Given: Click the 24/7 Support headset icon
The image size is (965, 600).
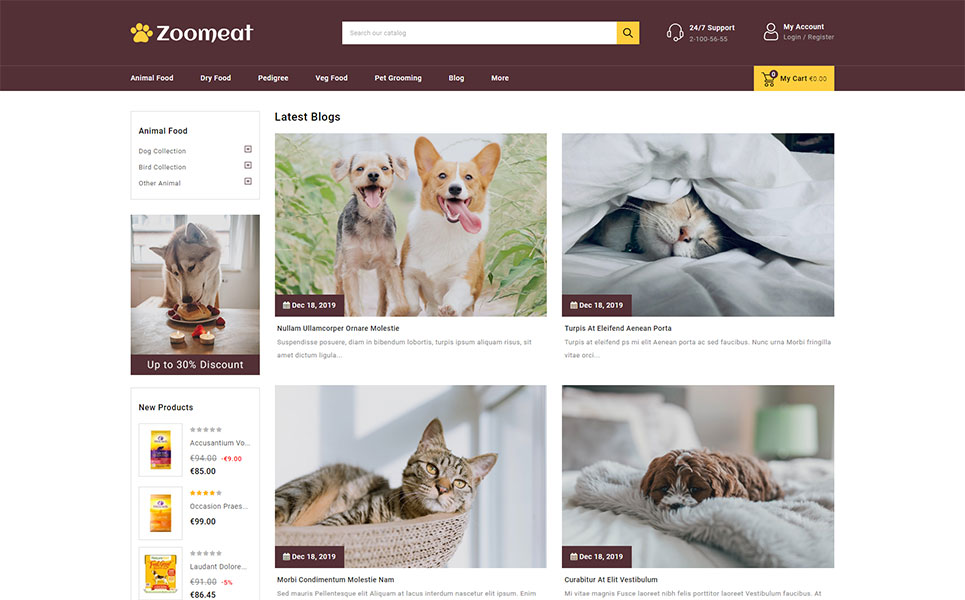Looking at the screenshot, I should click(x=675, y=33).
